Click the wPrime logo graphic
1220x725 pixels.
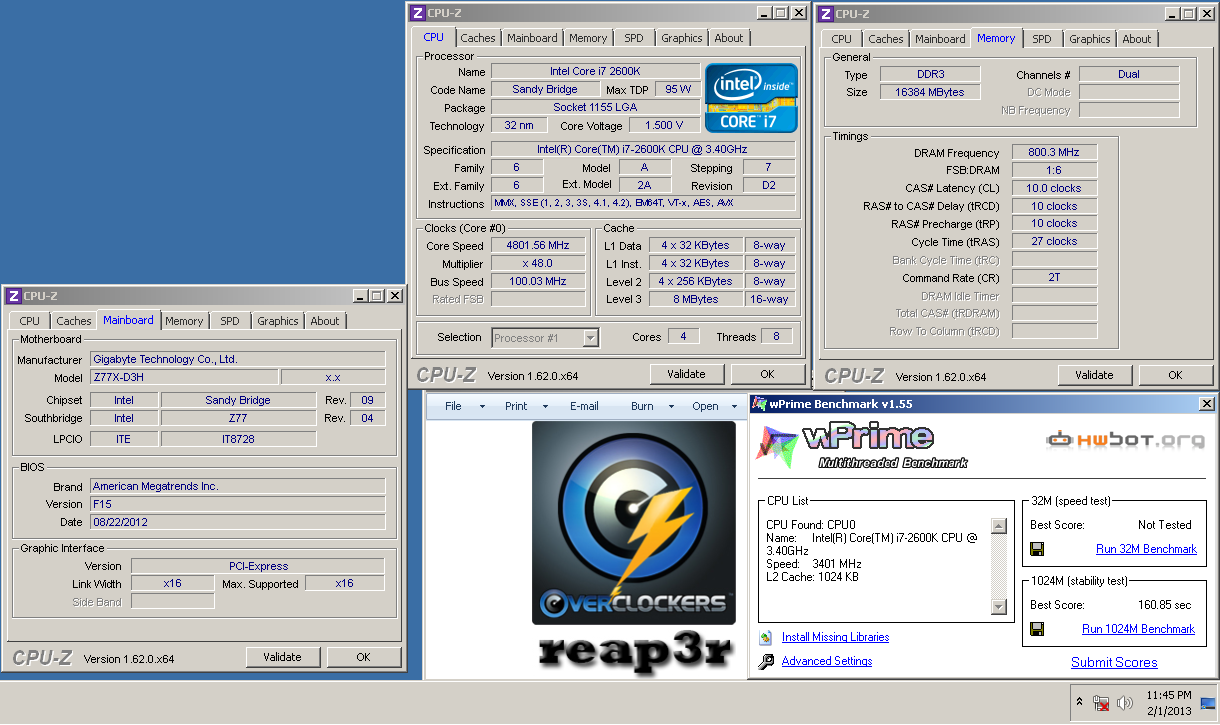tap(862, 446)
